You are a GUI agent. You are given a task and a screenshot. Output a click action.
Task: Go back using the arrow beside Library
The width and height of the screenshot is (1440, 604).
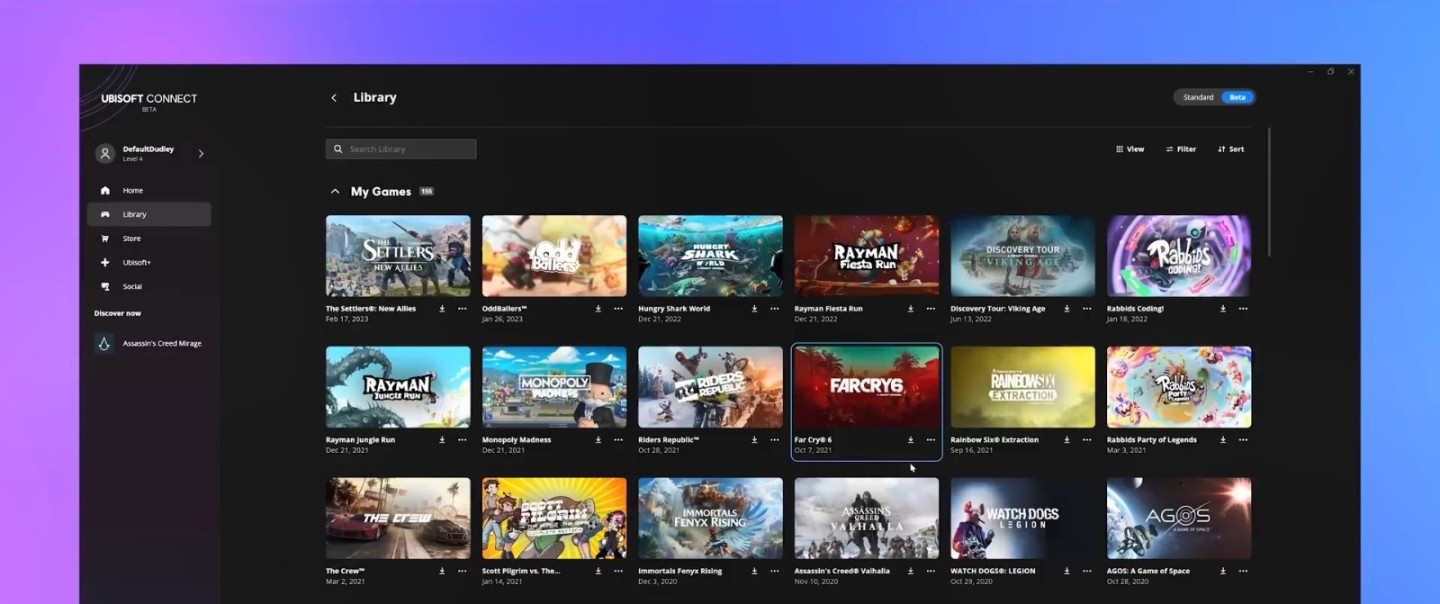tap(334, 98)
